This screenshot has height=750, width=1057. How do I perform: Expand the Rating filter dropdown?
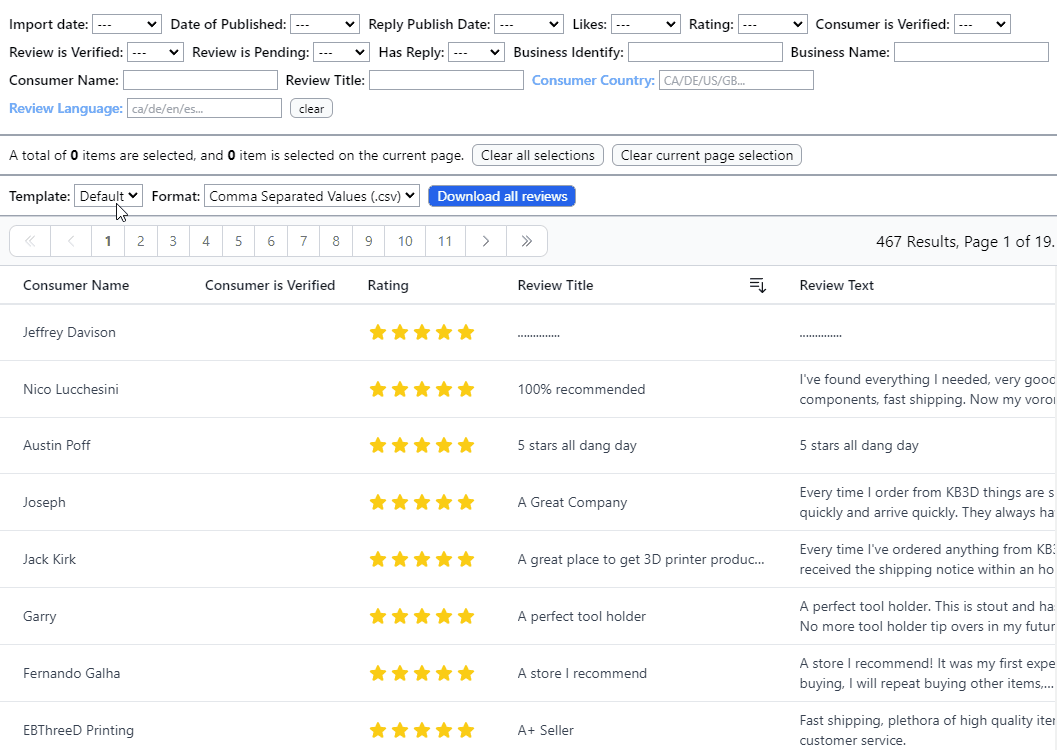tap(772, 24)
